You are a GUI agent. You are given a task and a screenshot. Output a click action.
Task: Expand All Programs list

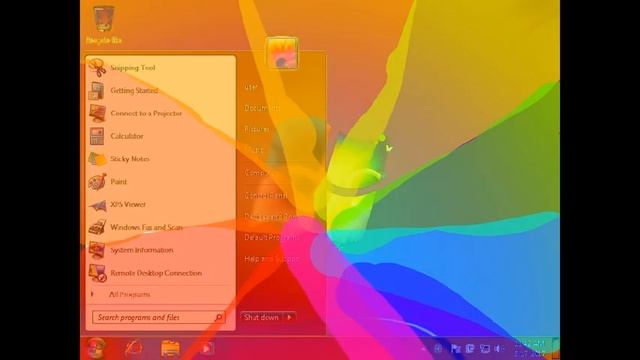click(129, 294)
